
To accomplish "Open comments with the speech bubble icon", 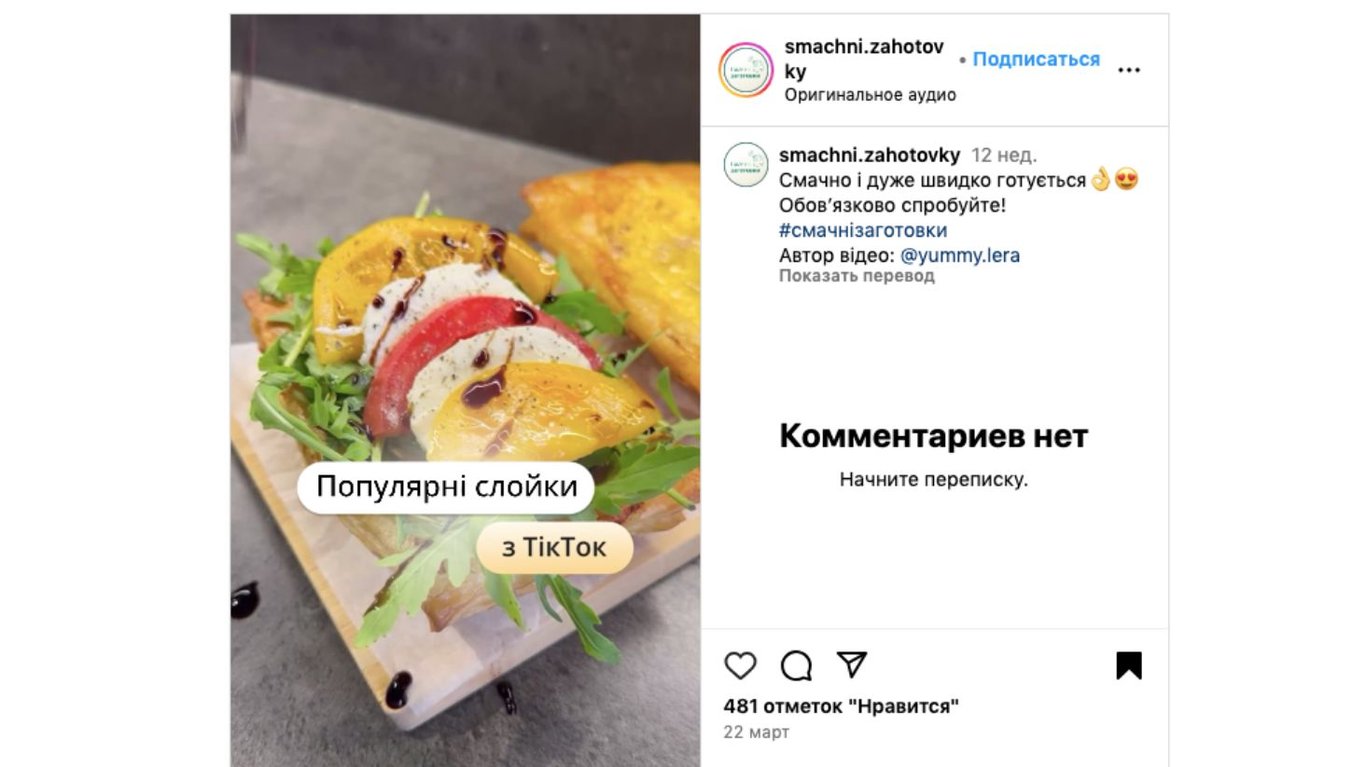I will [796, 666].
